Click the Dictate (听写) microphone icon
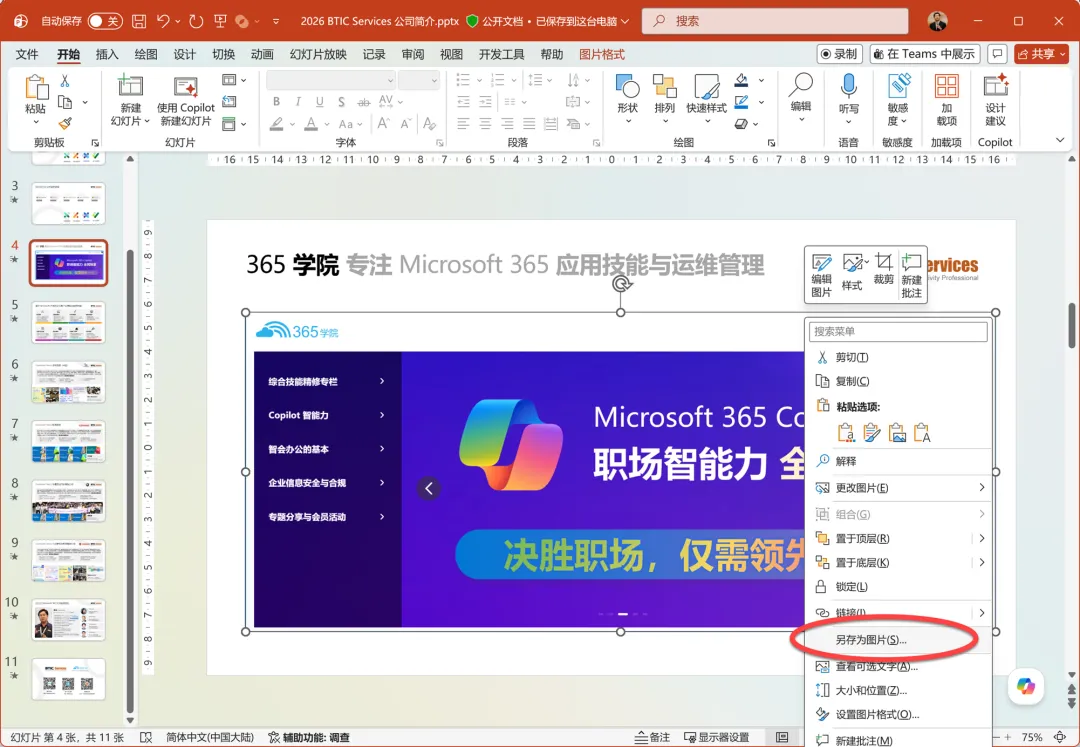The image size is (1080, 747). pyautogui.click(x=849, y=86)
